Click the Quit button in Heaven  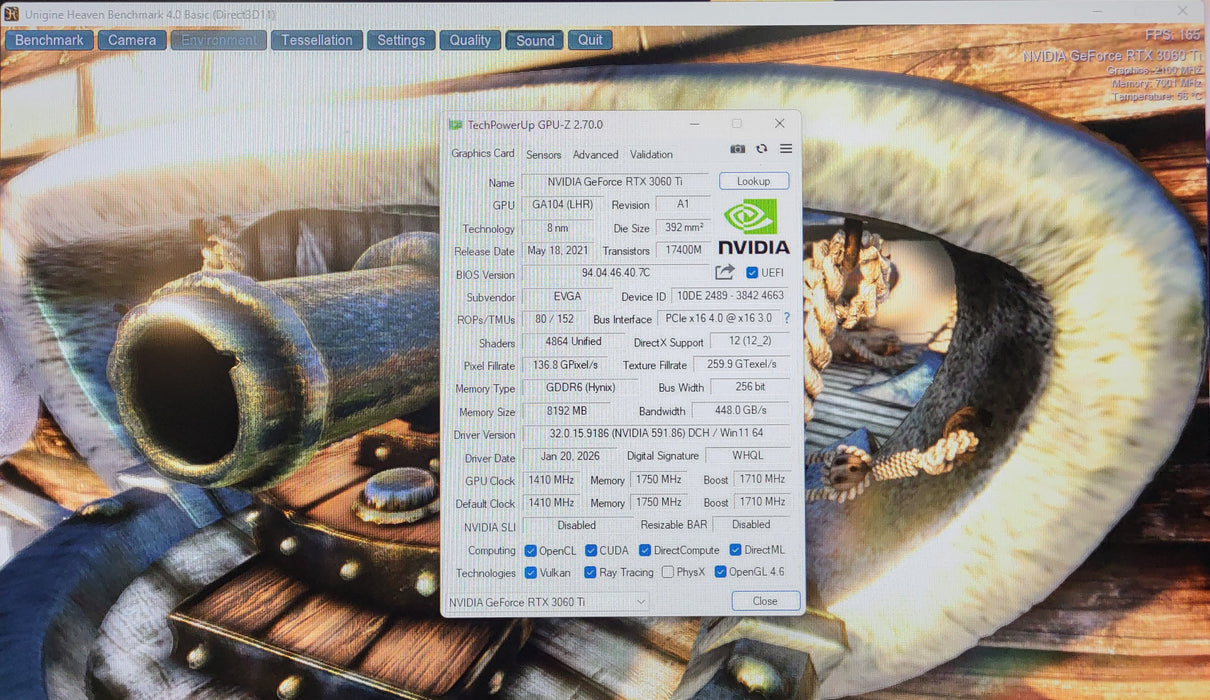tap(591, 40)
